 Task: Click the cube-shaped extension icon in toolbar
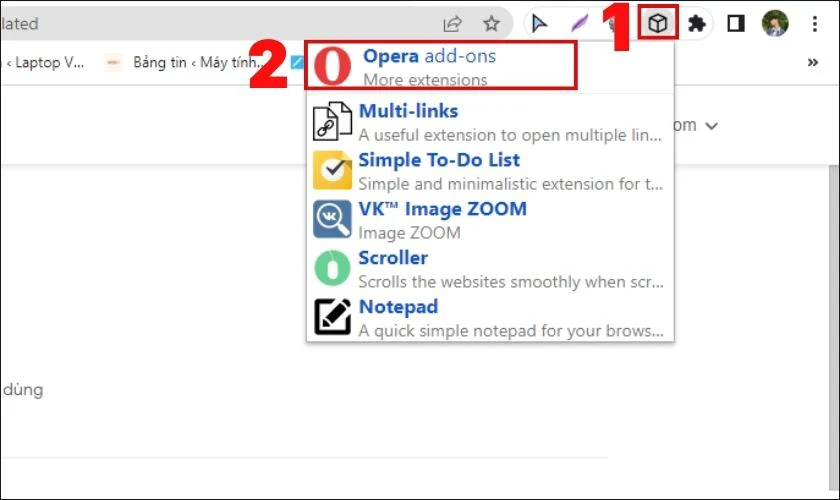tap(657, 23)
